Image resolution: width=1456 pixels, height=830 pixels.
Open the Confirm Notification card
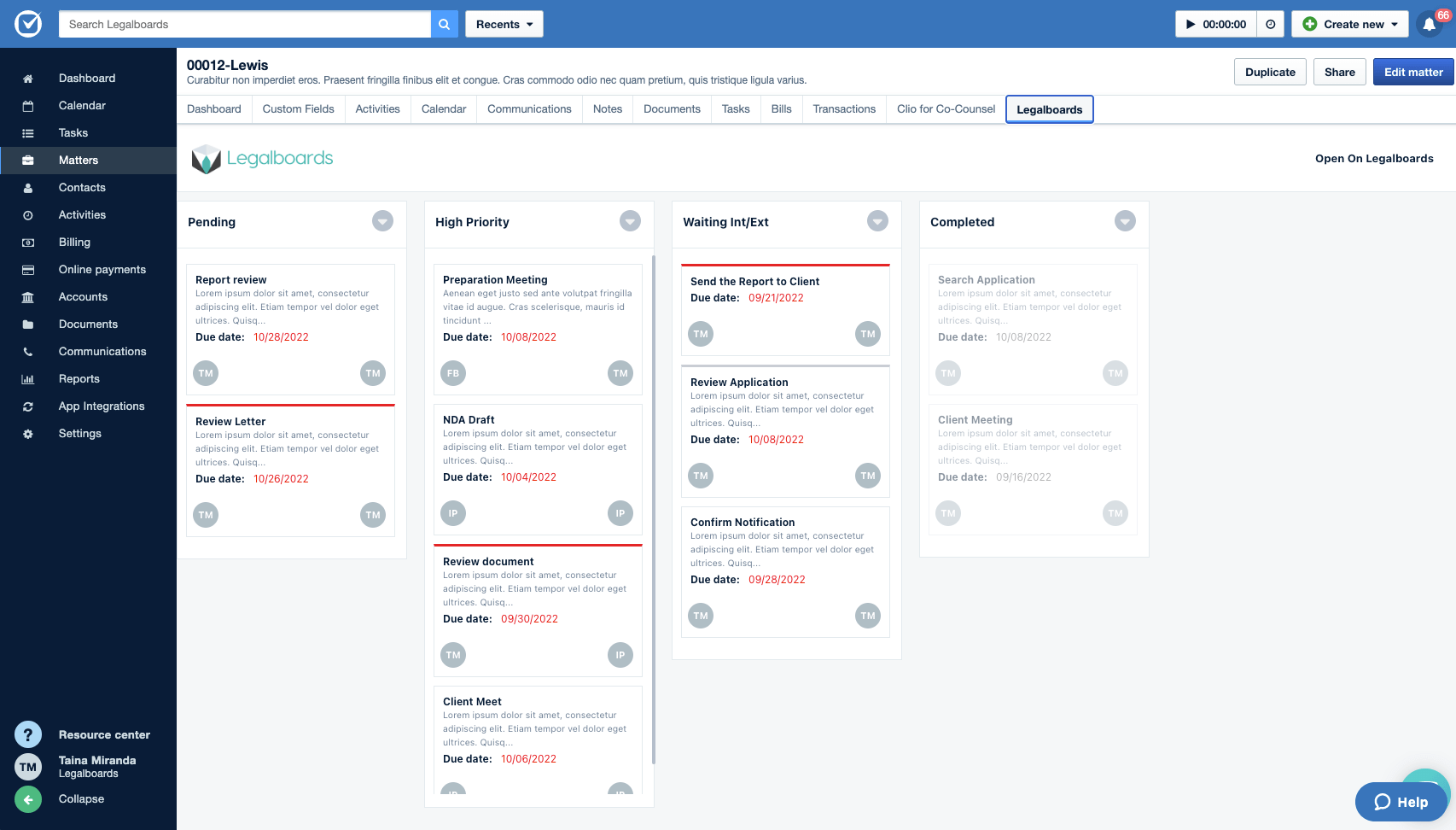point(785,572)
